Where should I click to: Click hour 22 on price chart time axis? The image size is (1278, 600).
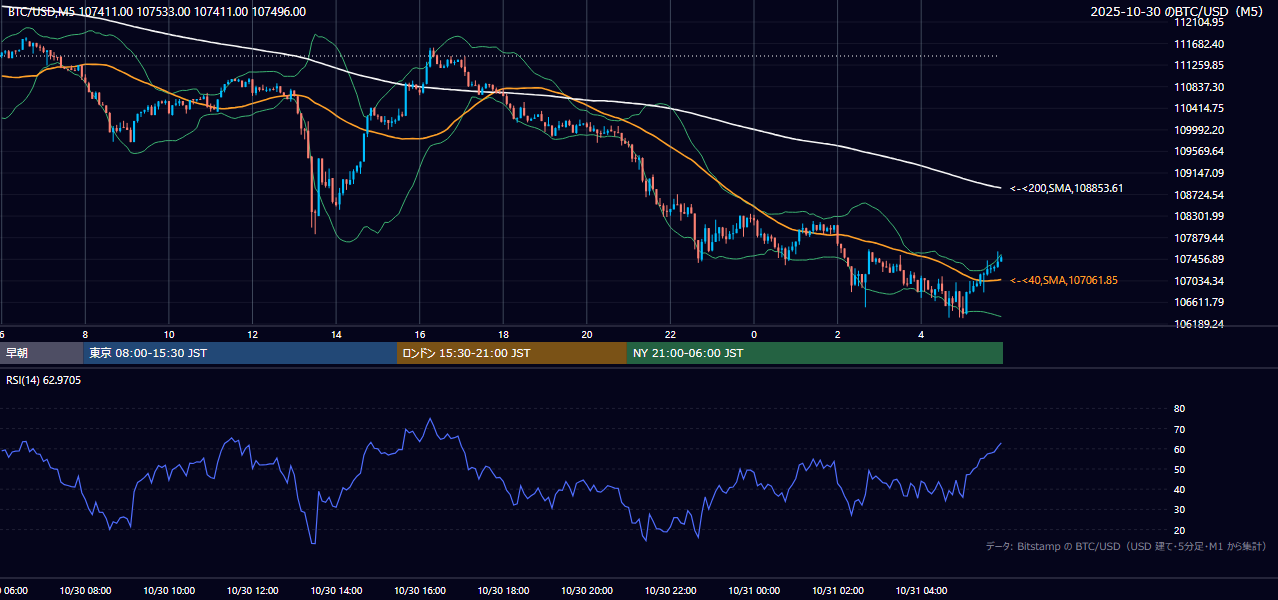670,334
